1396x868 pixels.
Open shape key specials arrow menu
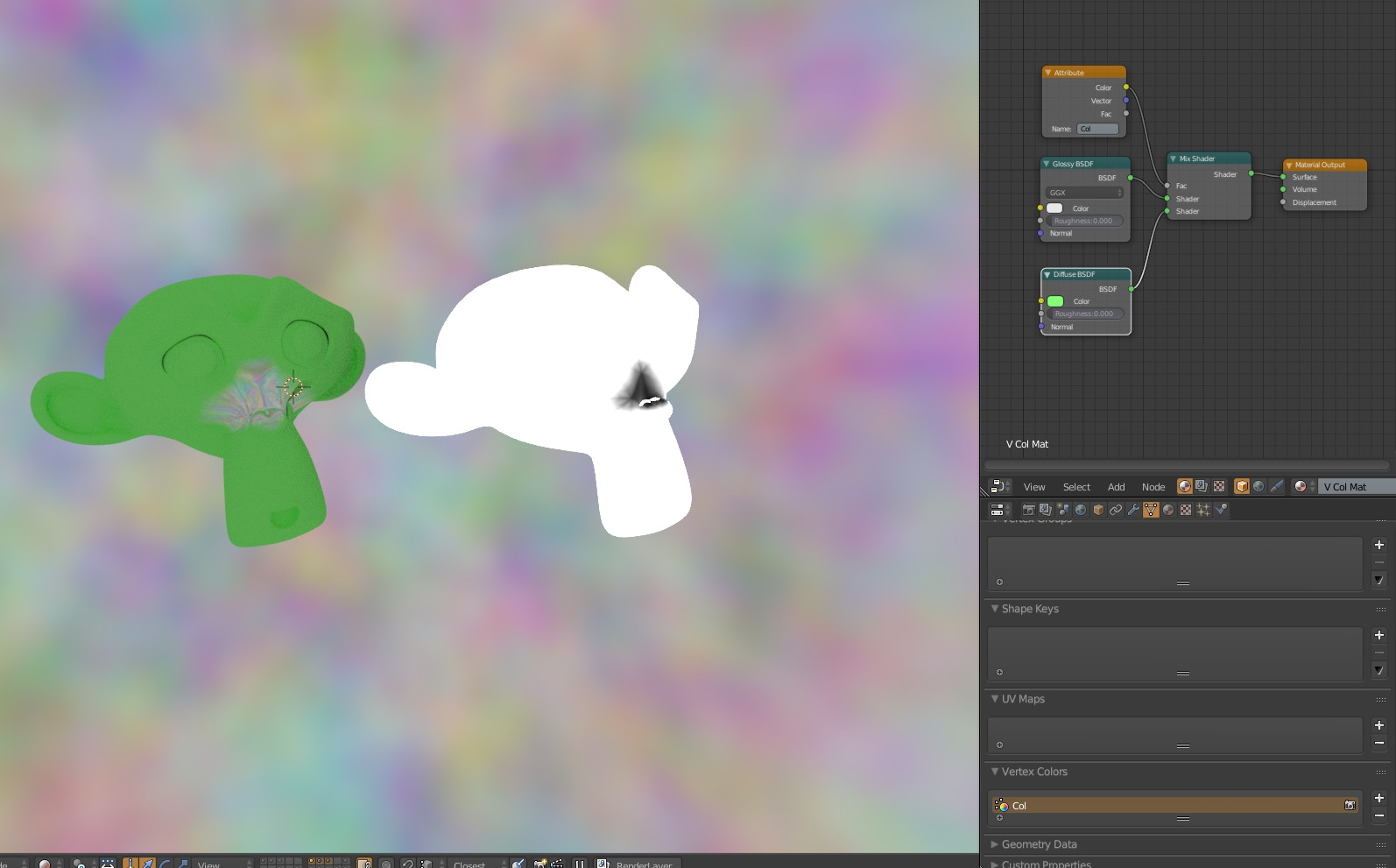pos(1379,670)
